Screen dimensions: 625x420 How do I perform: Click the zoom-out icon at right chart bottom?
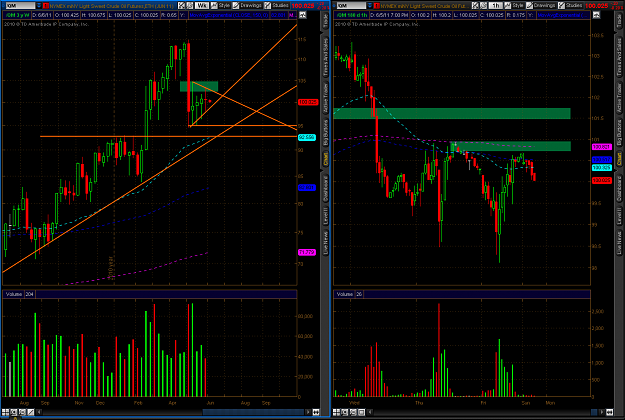[x=353, y=412]
